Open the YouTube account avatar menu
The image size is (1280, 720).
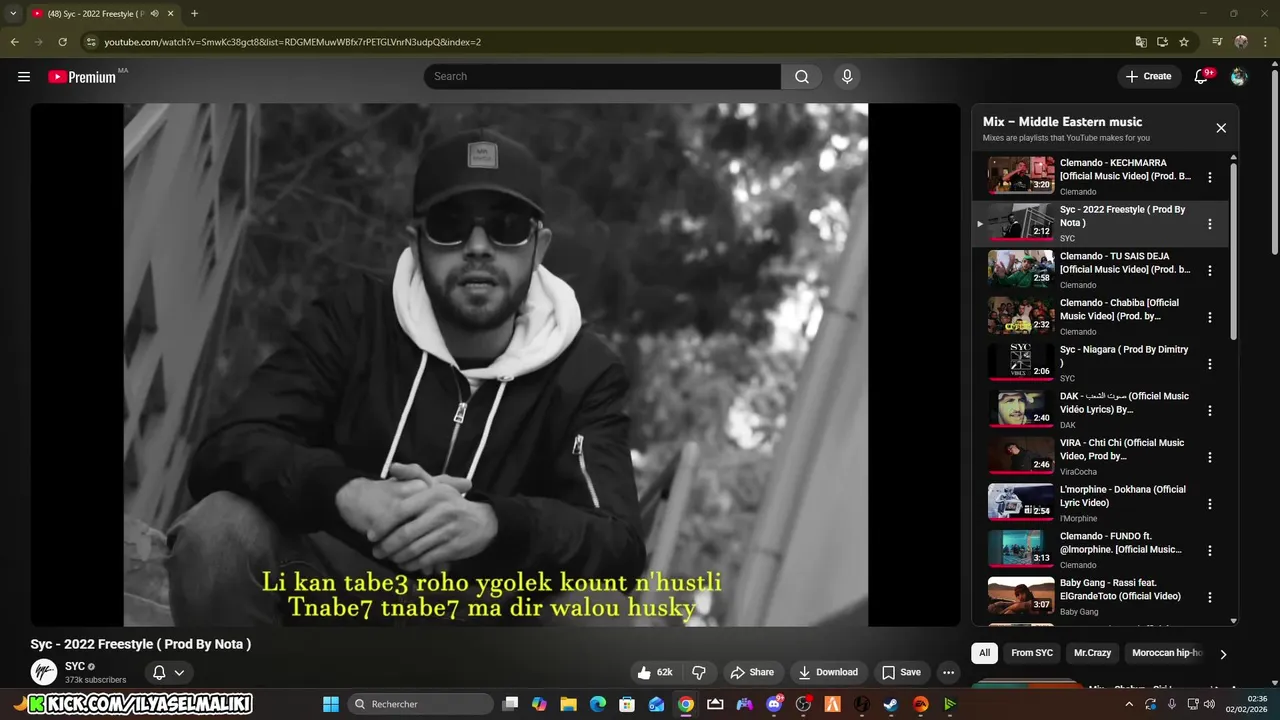[1239, 77]
